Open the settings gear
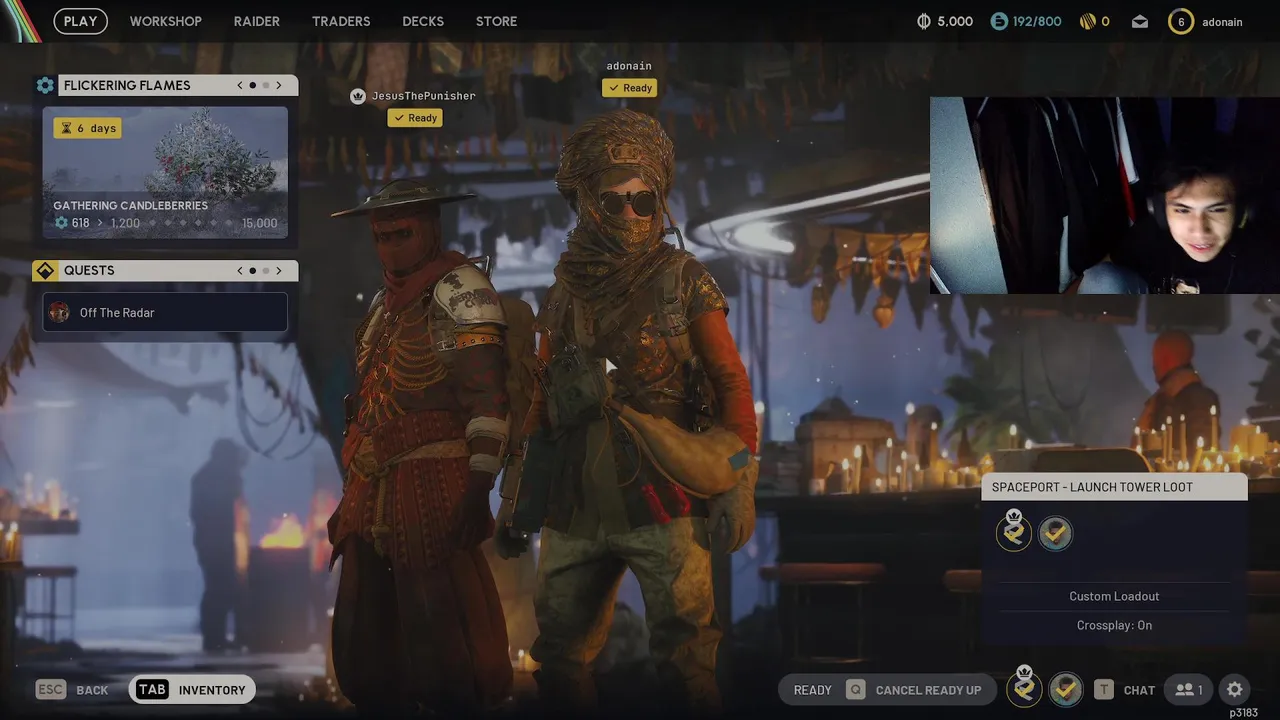This screenshot has width=1280, height=720. coord(1235,689)
